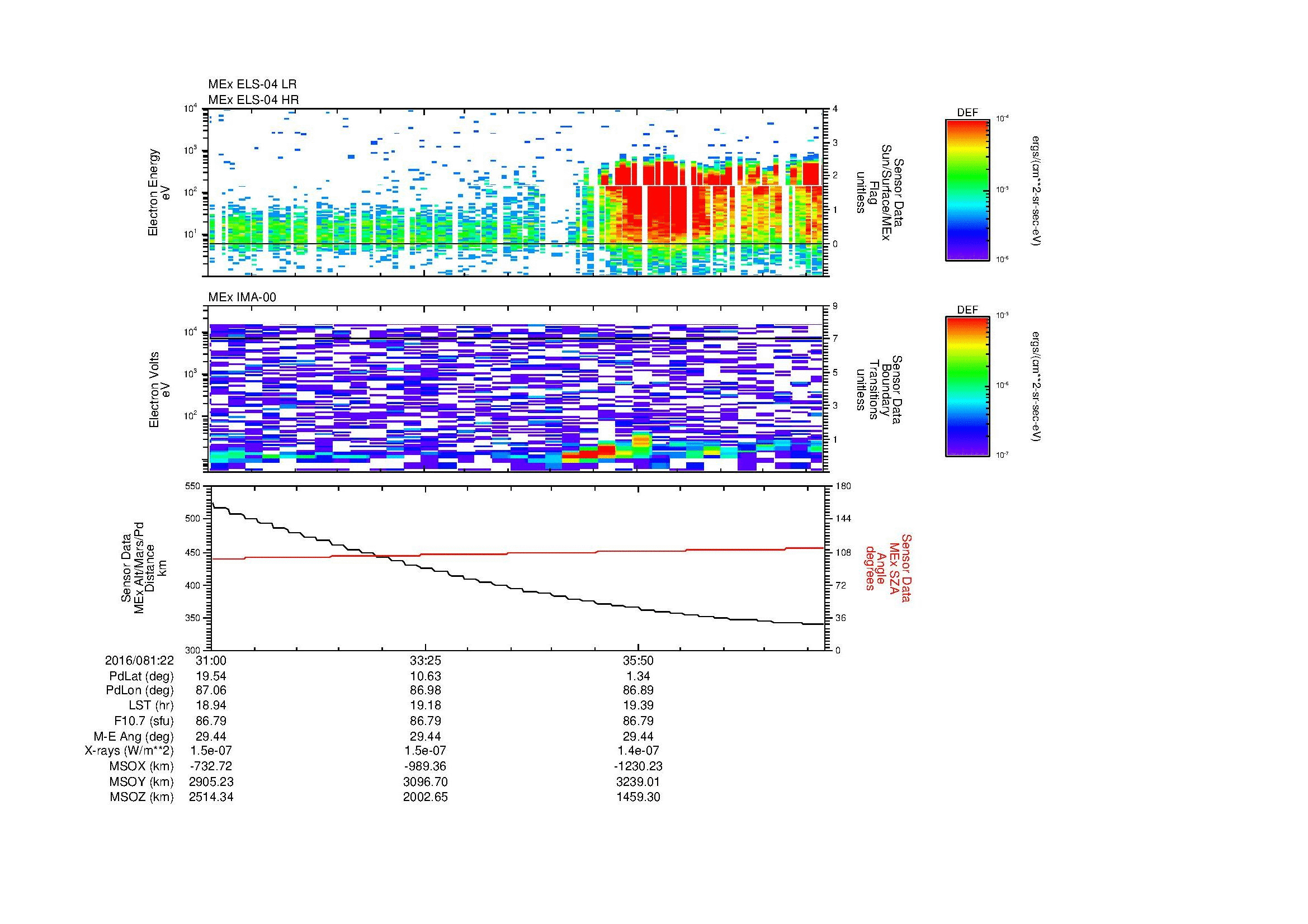Click the top colorbar units 'ergs/(cm**2-sr-sec-eV)'
This screenshot has width=1308, height=924.
pyautogui.click(x=1036, y=190)
